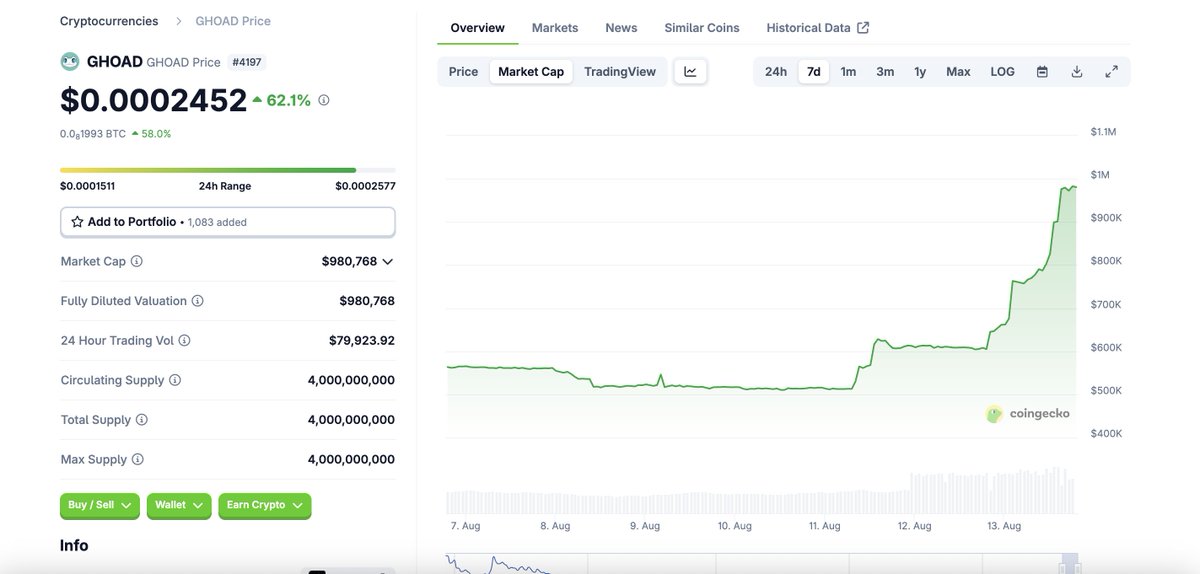Click the $0.0002452 price value
This screenshot has width=1200, height=574.
pyautogui.click(x=153, y=100)
